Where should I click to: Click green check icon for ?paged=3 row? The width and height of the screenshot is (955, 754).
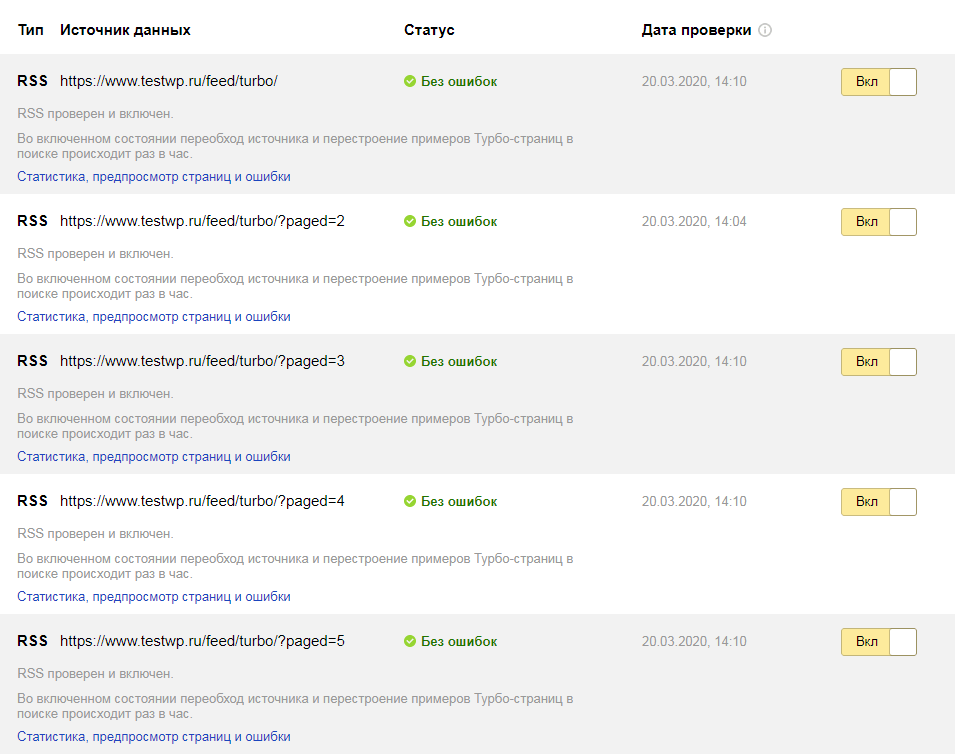(410, 361)
